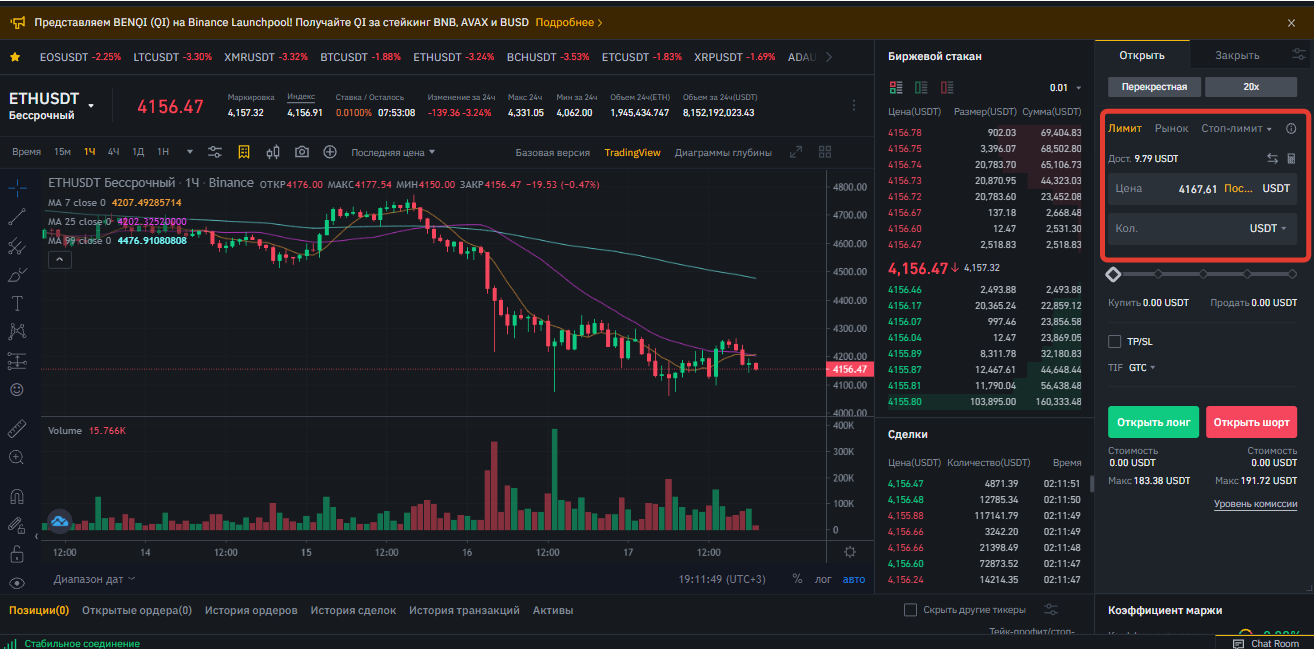This screenshot has height=649, width=1314.
Task: Select the pattern drawing tool
Action: (x=16, y=331)
